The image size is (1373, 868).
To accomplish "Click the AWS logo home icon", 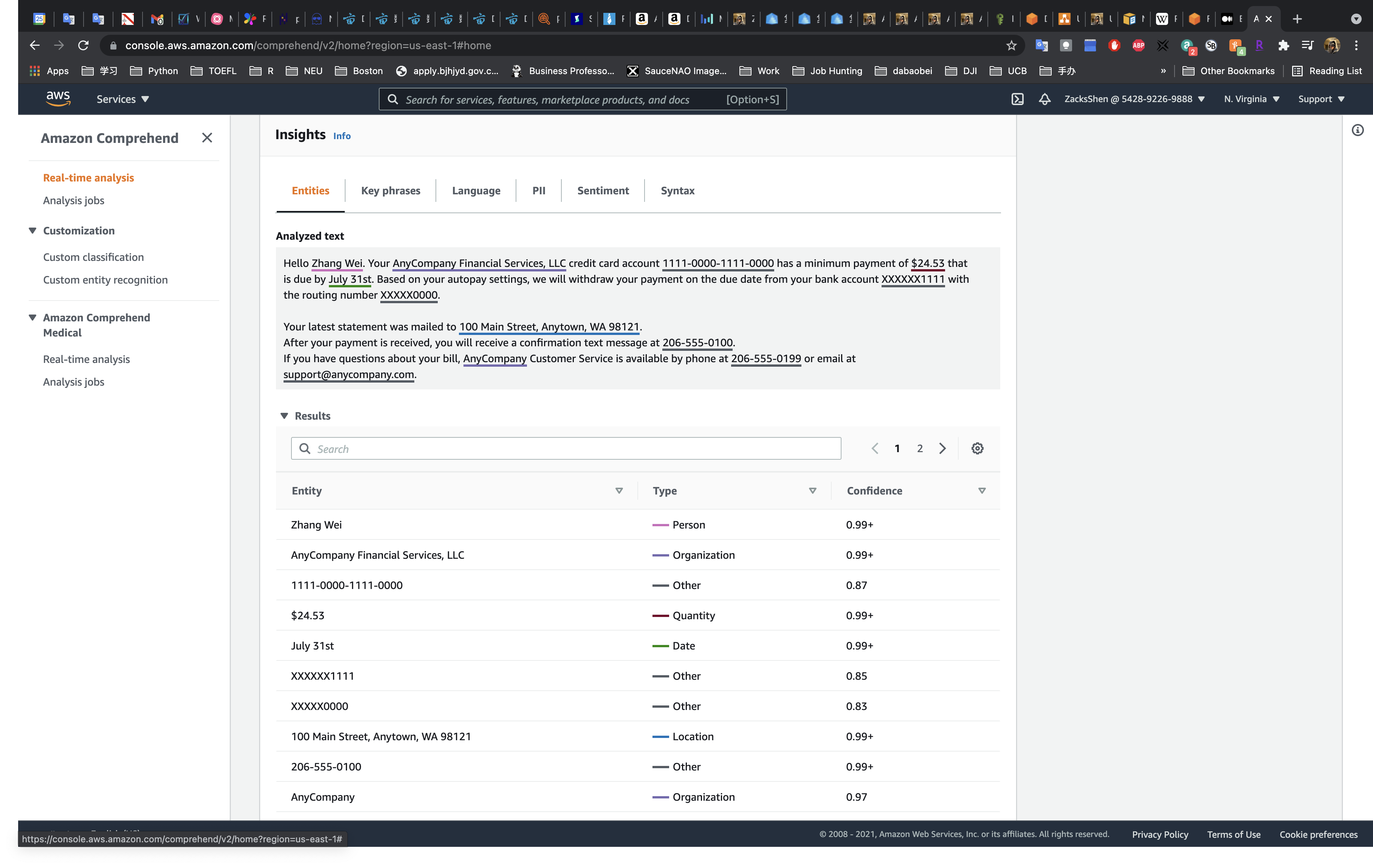I will point(58,99).
